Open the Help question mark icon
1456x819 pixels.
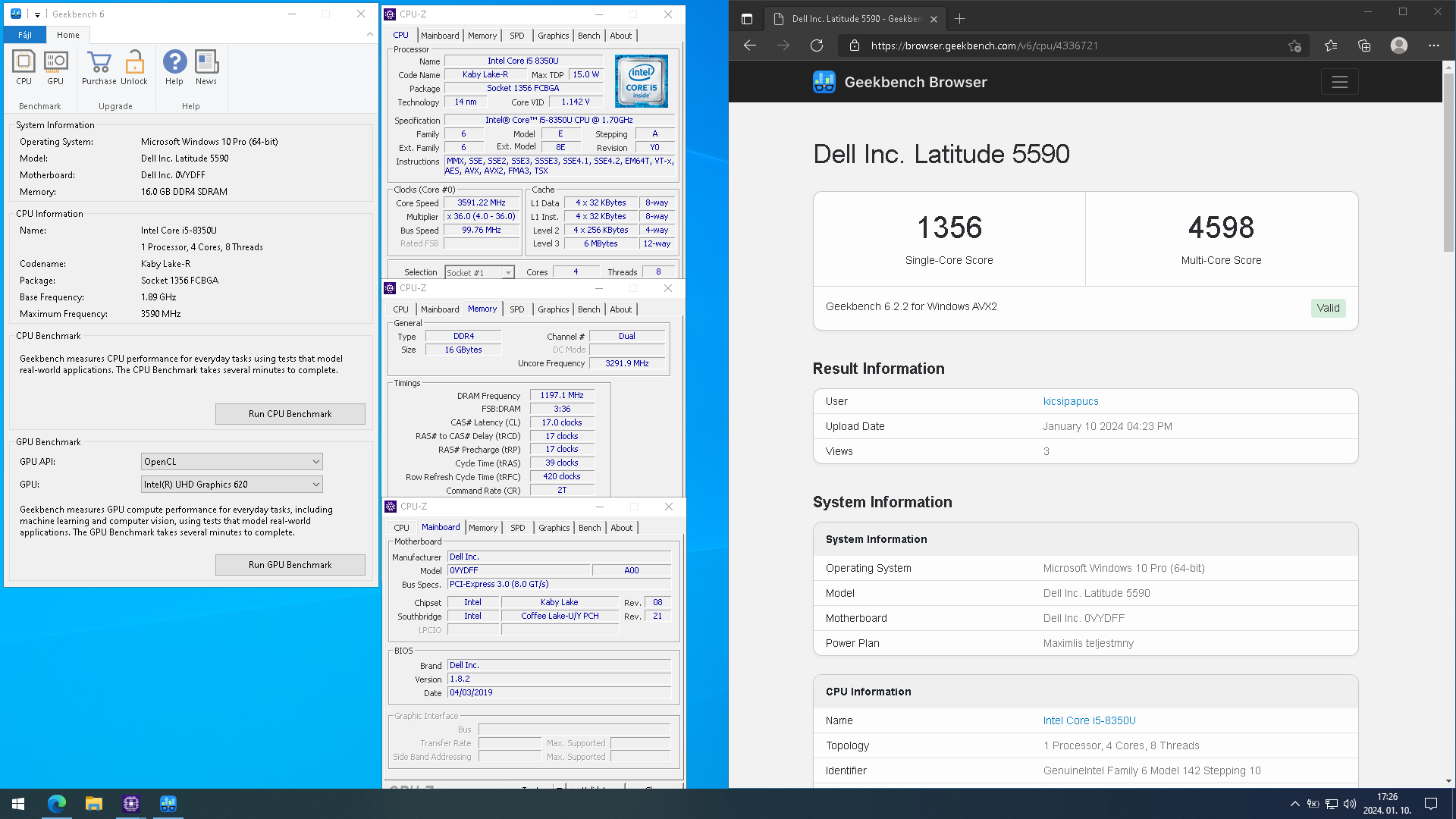coord(174,68)
